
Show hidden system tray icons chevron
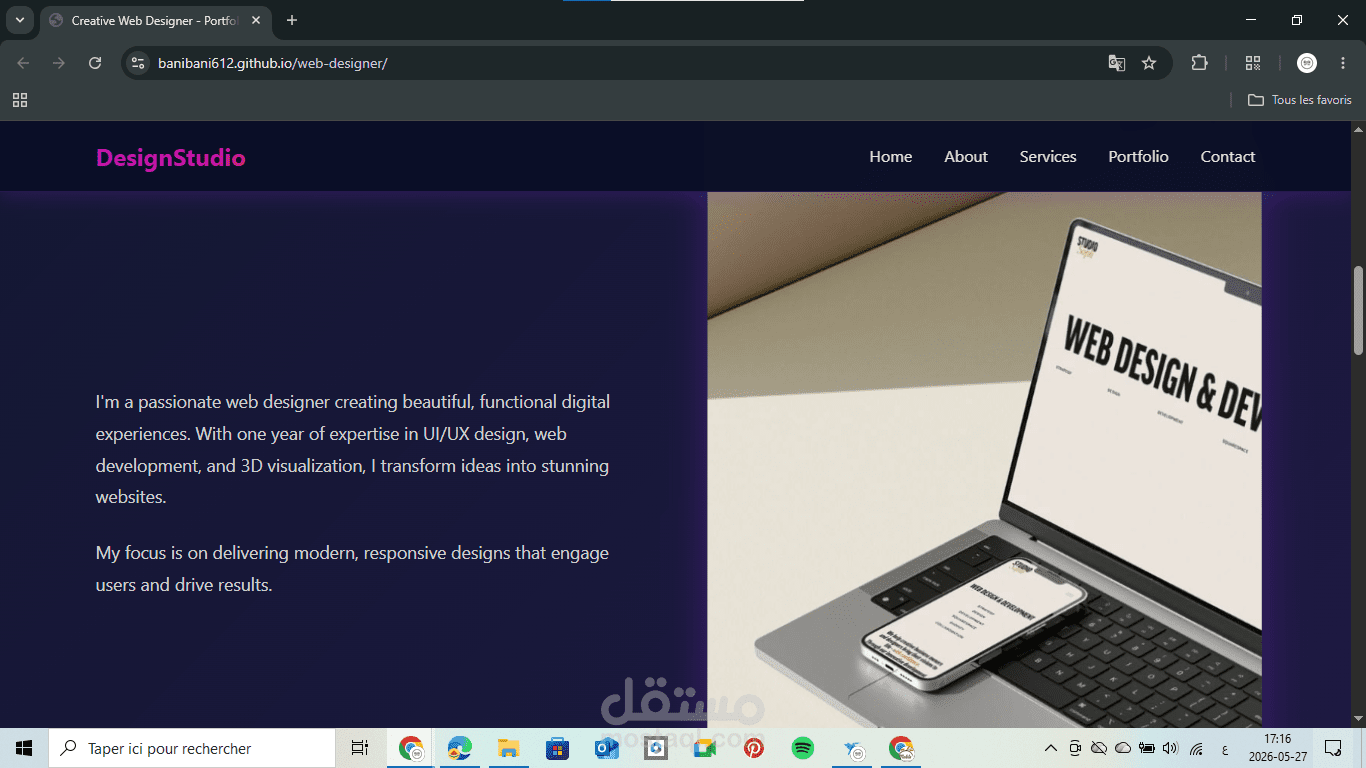(1050, 748)
